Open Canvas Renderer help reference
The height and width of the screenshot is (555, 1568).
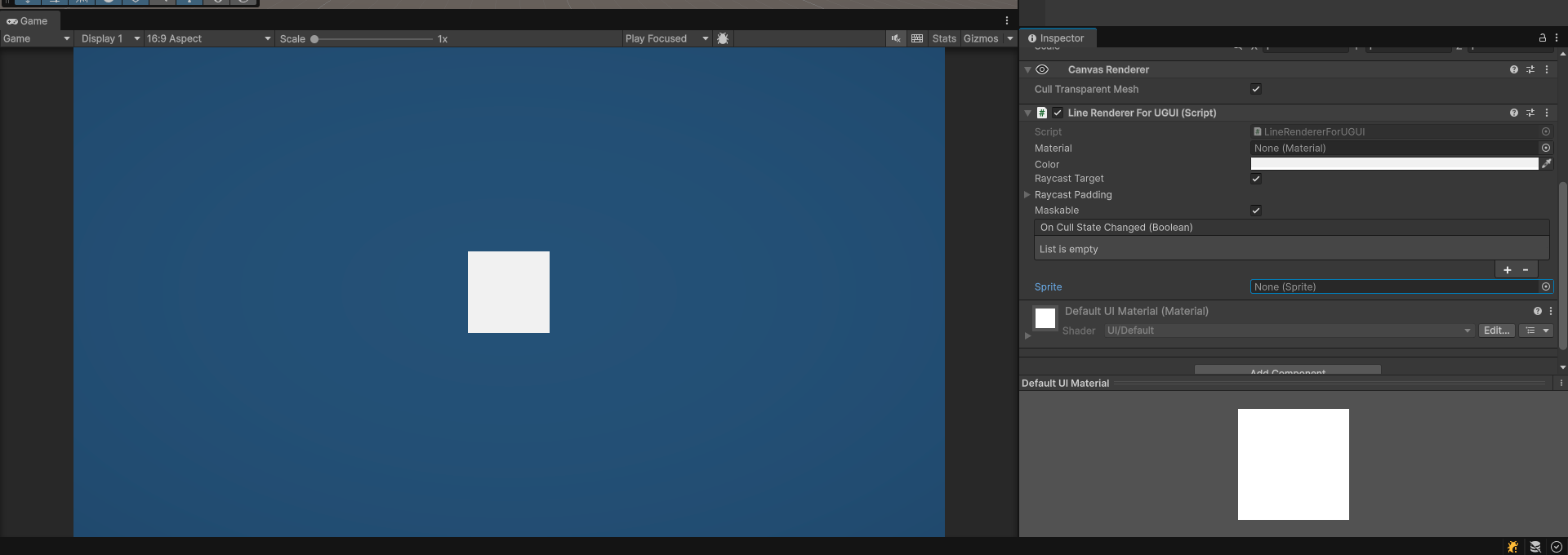coord(1514,69)
